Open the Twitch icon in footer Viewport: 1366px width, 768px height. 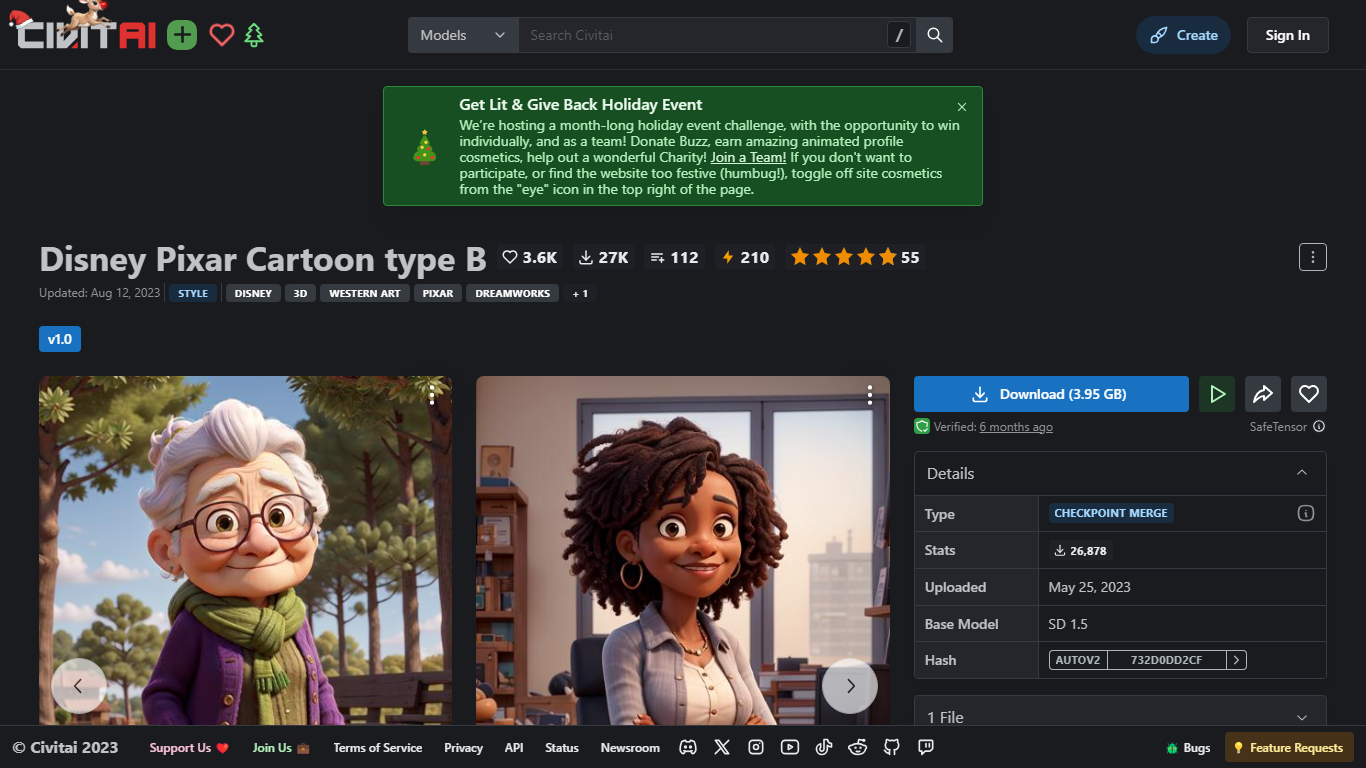[x=926, y=747]
